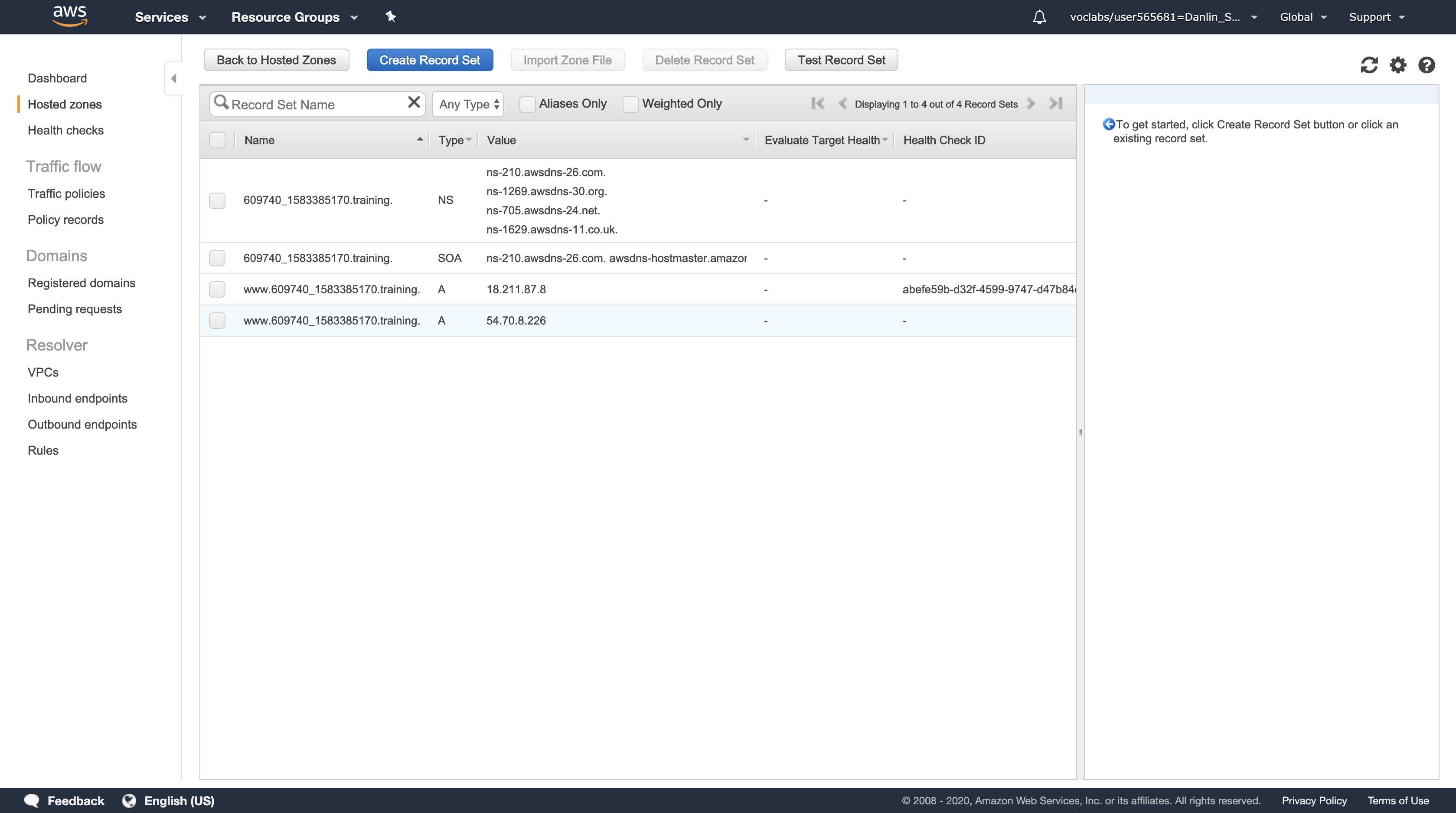Check the box for the 54.70.8.226 record

[x=217, y=321]
